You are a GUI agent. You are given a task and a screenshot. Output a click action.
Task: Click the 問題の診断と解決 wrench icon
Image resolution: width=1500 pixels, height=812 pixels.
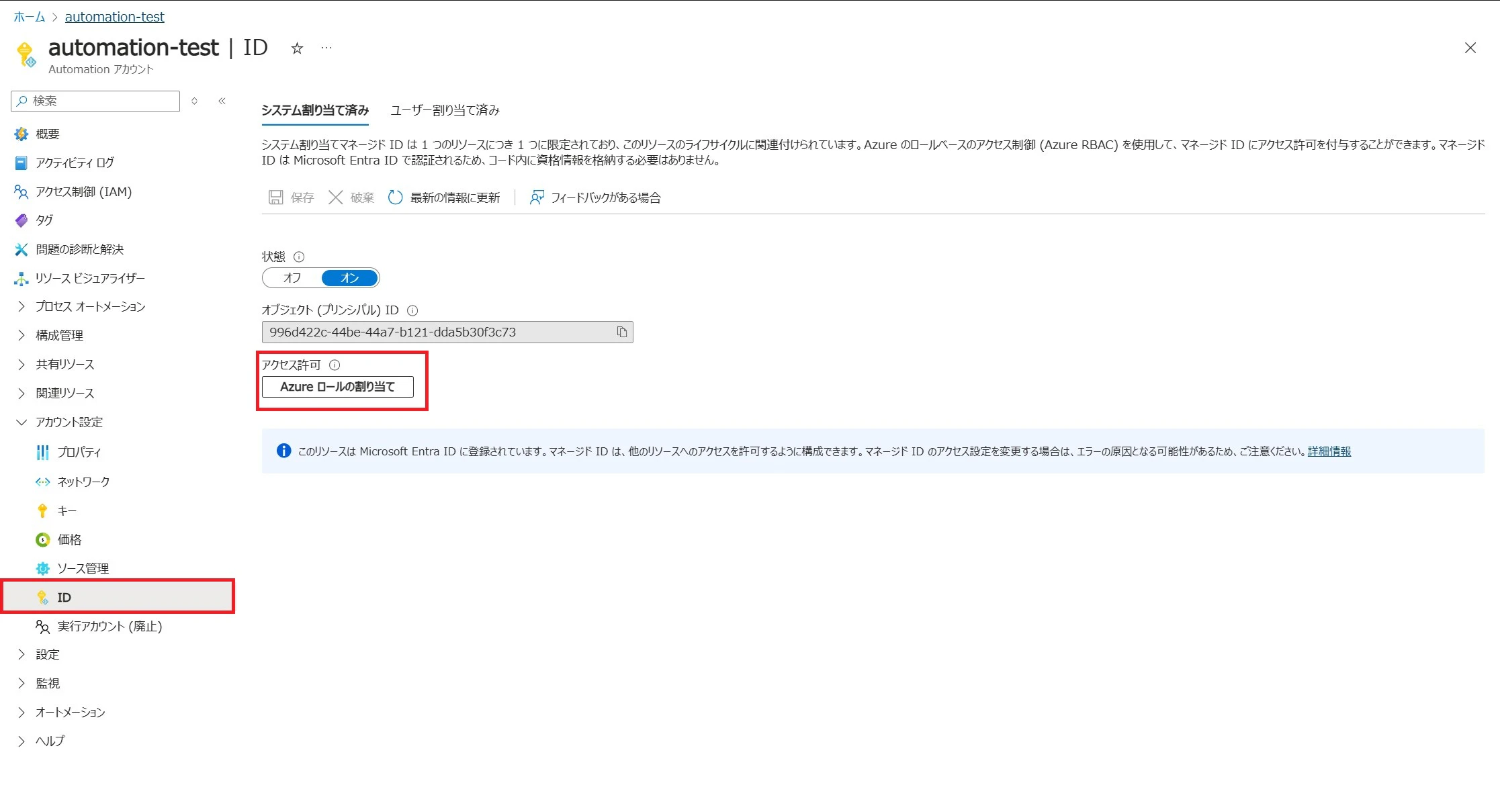[x=21, y=249]
